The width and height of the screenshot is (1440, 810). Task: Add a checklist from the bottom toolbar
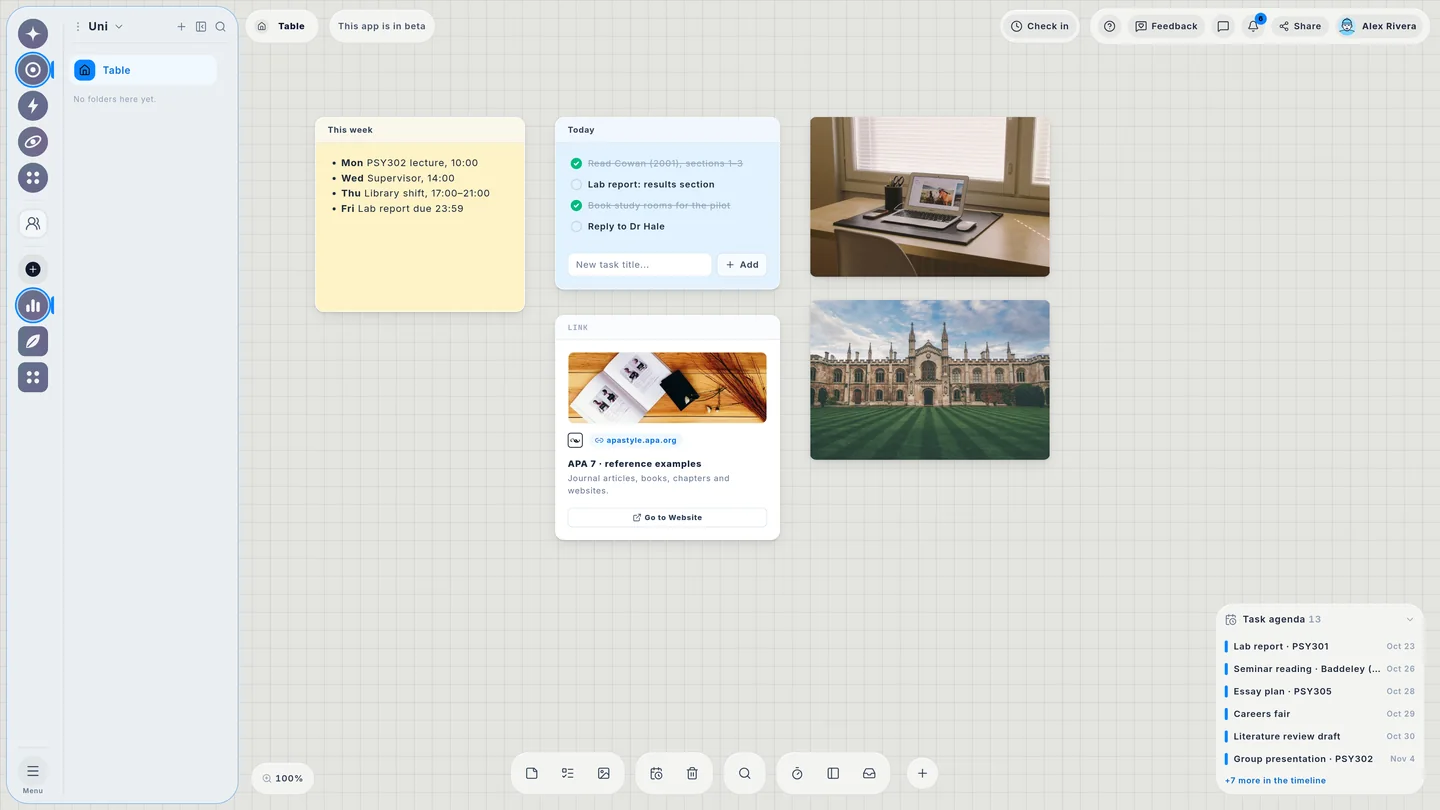pyautogui.click(x=568, y=773)
